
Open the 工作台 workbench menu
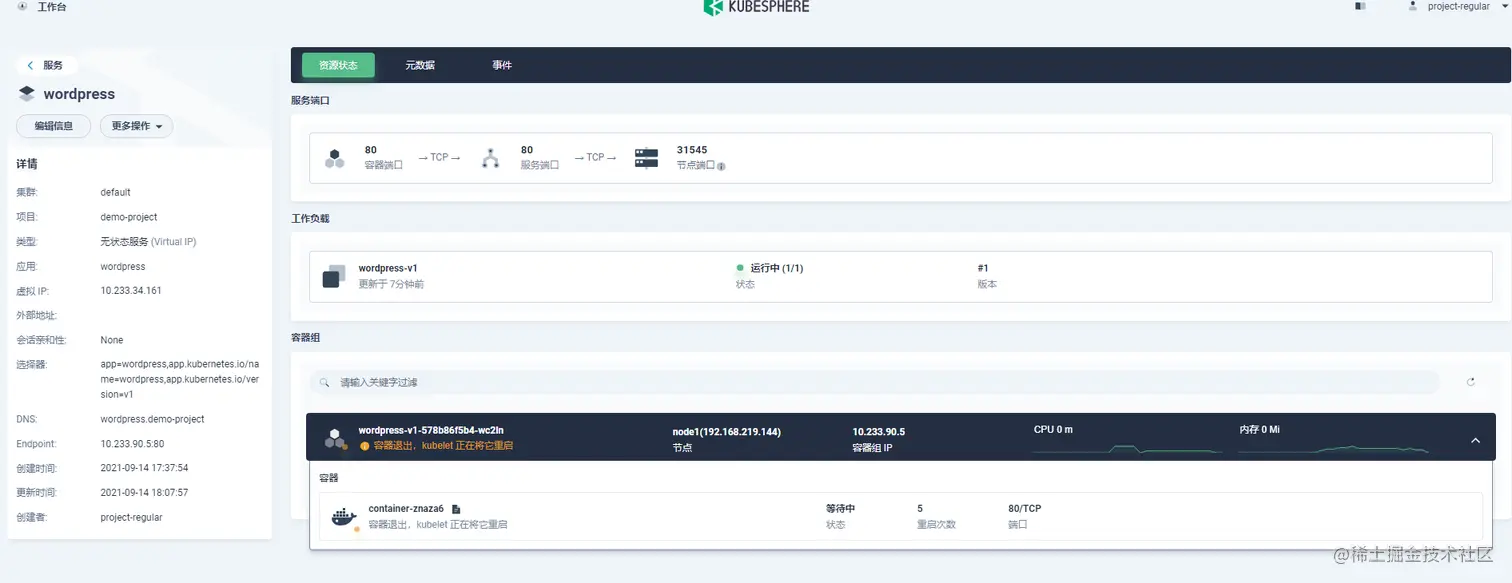pos(52,7)
